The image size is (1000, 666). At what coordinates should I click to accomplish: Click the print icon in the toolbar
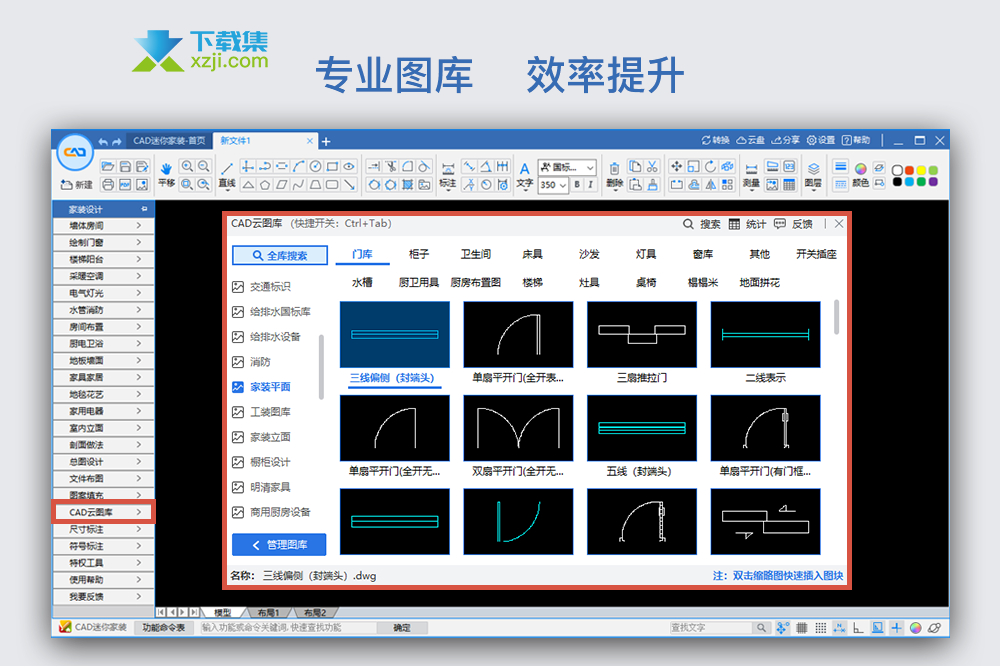click(x=108, y=184)
